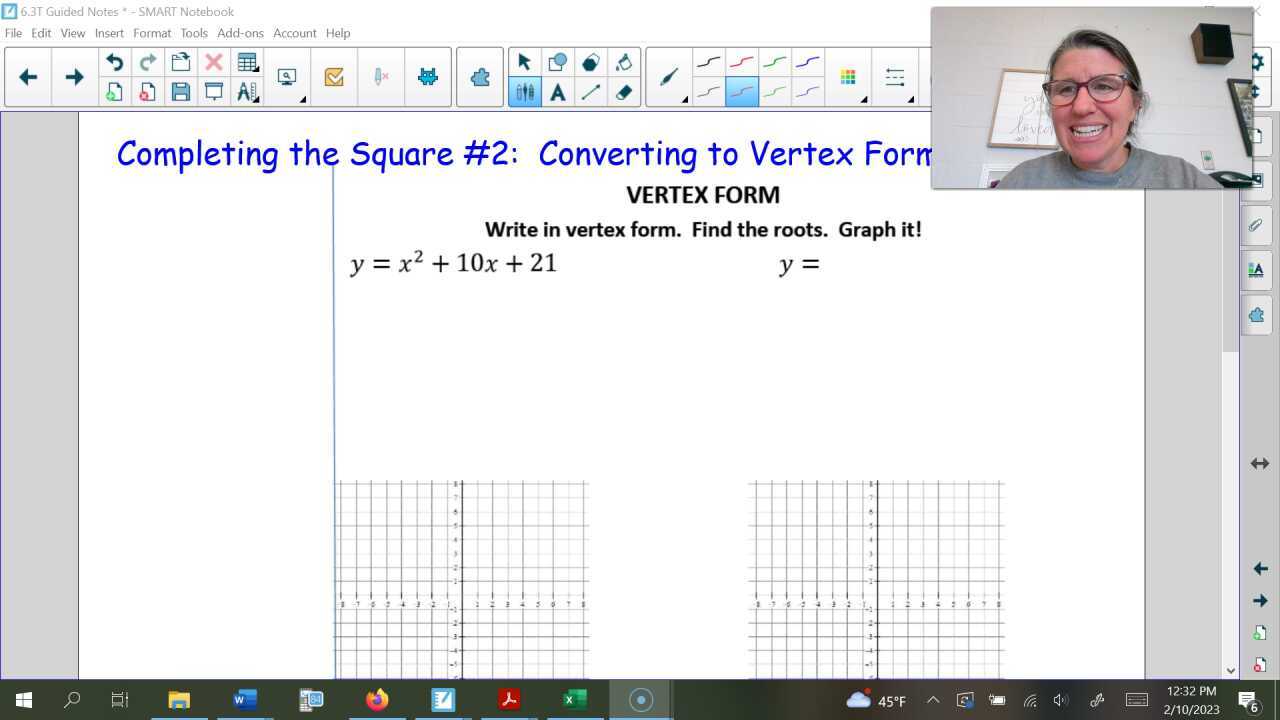Switch to the red pen style
1280x720 pixels.
click(742, 61)
